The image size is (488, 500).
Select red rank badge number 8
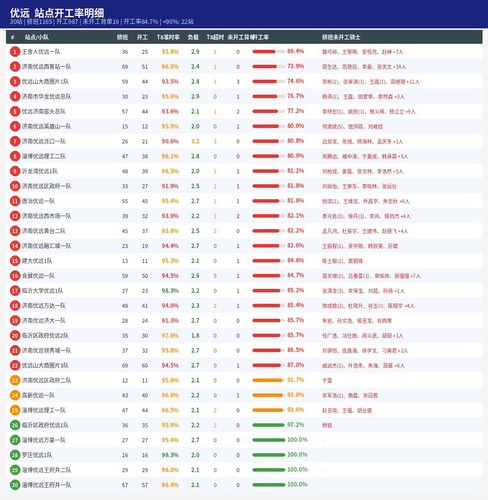[x=15, y=156]
